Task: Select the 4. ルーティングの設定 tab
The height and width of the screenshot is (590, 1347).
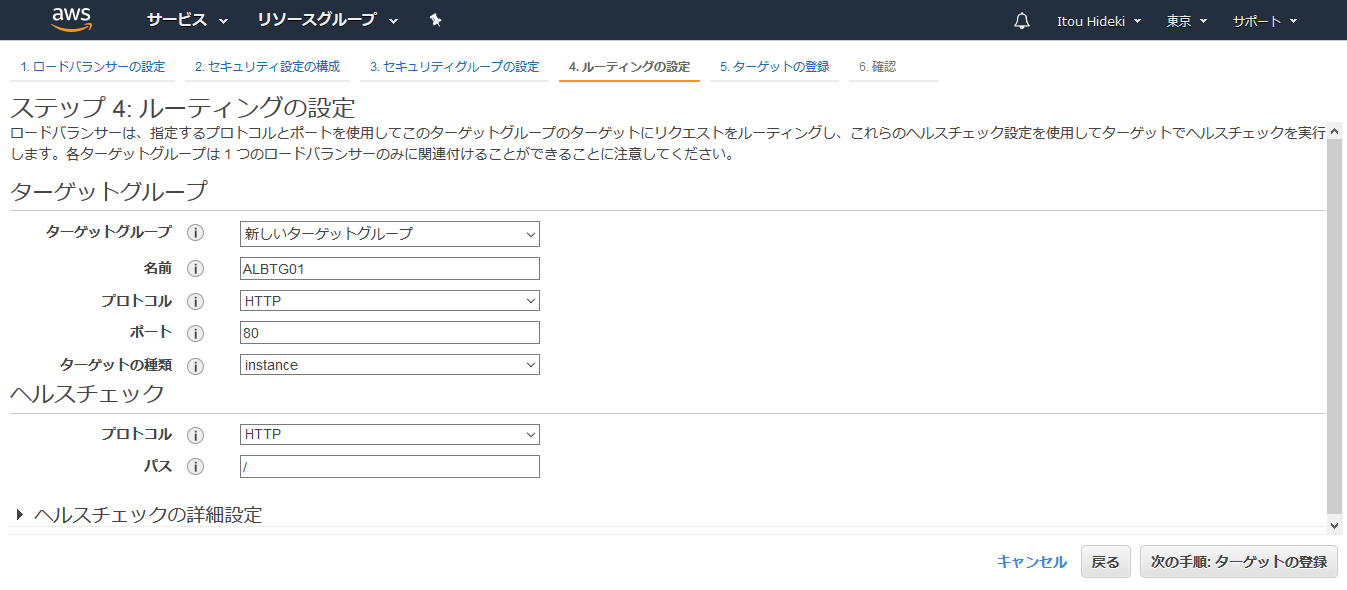Action: 629,67
